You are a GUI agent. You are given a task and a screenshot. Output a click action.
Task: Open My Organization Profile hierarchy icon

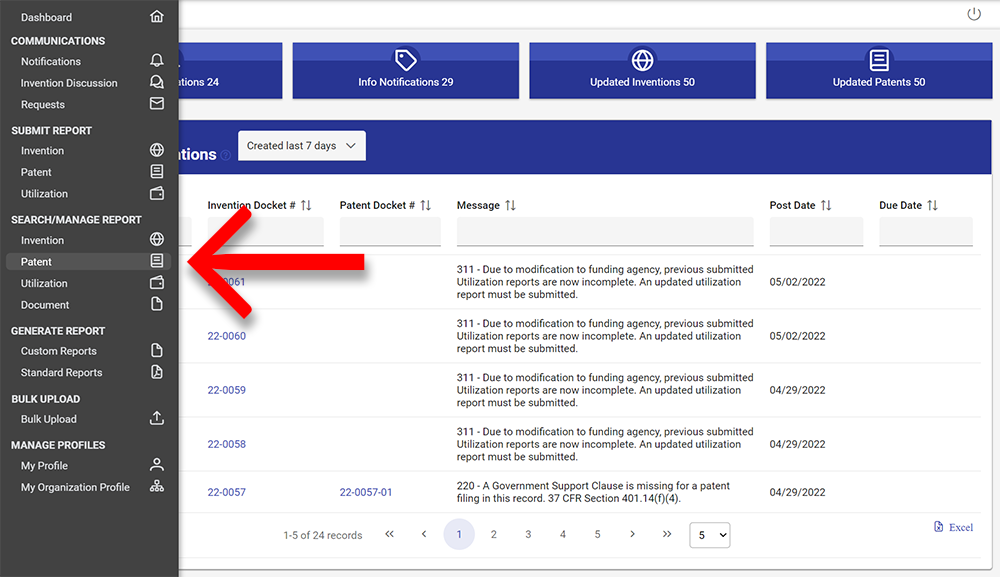tap(156, 487)
